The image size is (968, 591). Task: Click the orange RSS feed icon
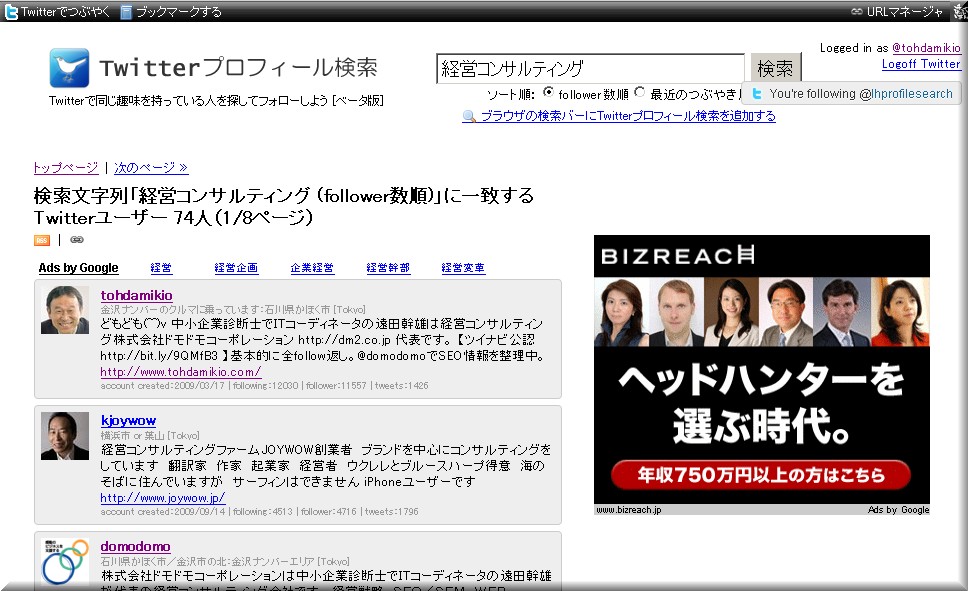pyautogui.click(x=42, y=240)
